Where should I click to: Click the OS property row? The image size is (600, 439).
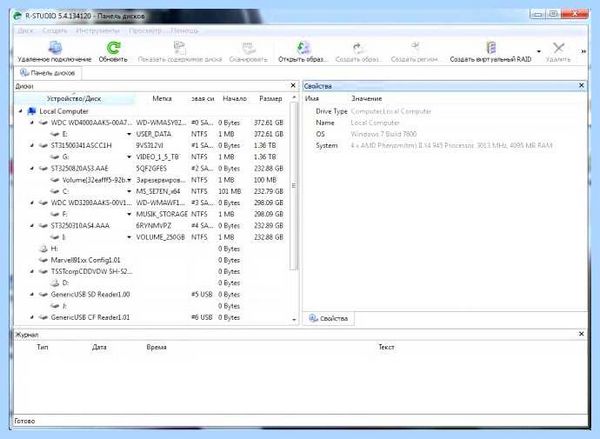(444, 134)
